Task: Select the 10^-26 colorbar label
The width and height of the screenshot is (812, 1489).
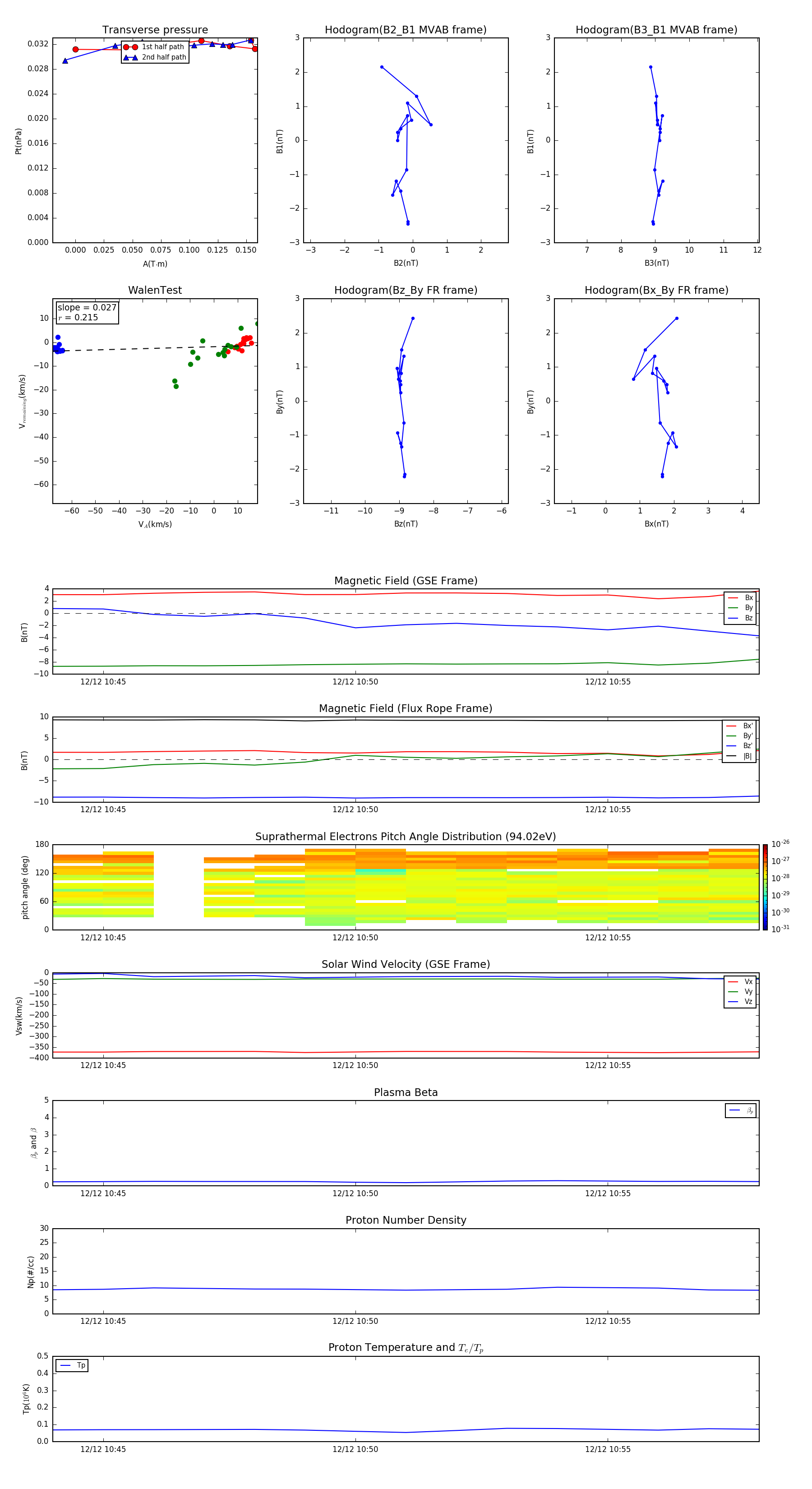Action: coord(780,844)
